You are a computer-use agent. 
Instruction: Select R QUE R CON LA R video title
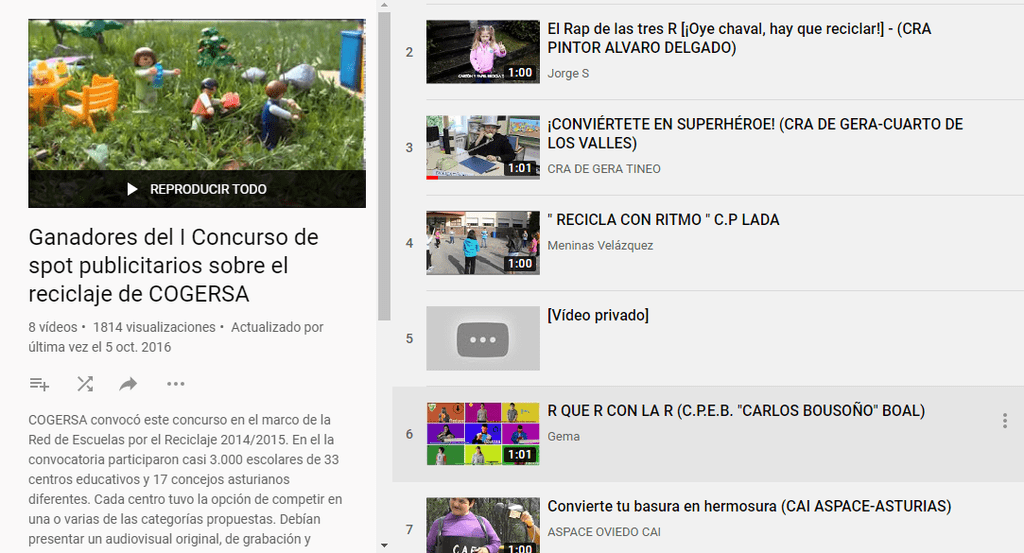736,411
